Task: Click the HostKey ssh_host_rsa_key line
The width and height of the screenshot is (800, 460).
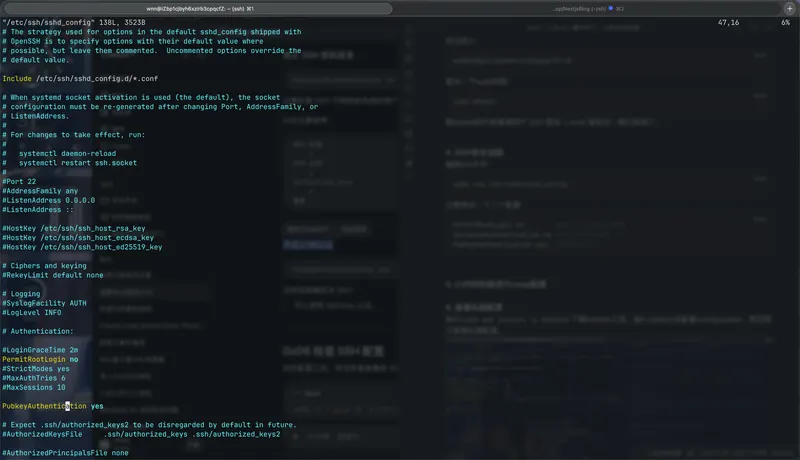Action: 74,228
